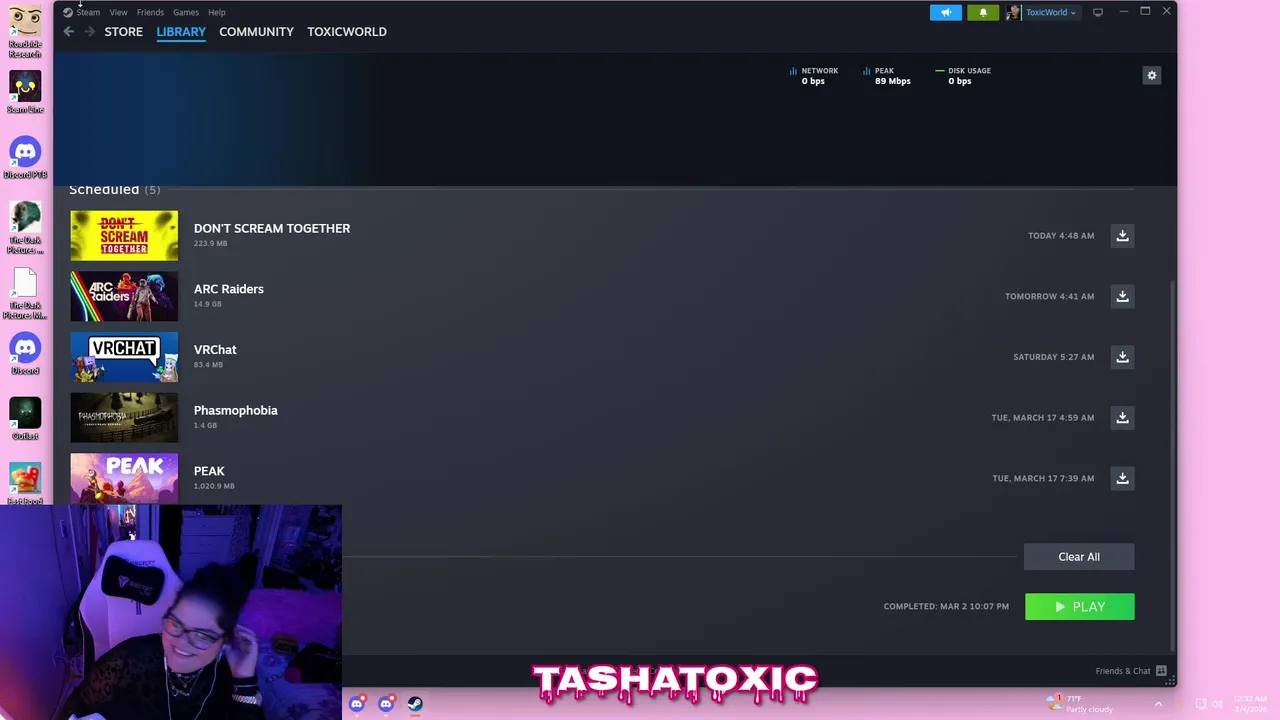Image resolution: width=1280 pixels, height=720 pixels.
Task: Click the NETWORK 0 bps stat
Action: pyautogui.click(x=813, y=76)
